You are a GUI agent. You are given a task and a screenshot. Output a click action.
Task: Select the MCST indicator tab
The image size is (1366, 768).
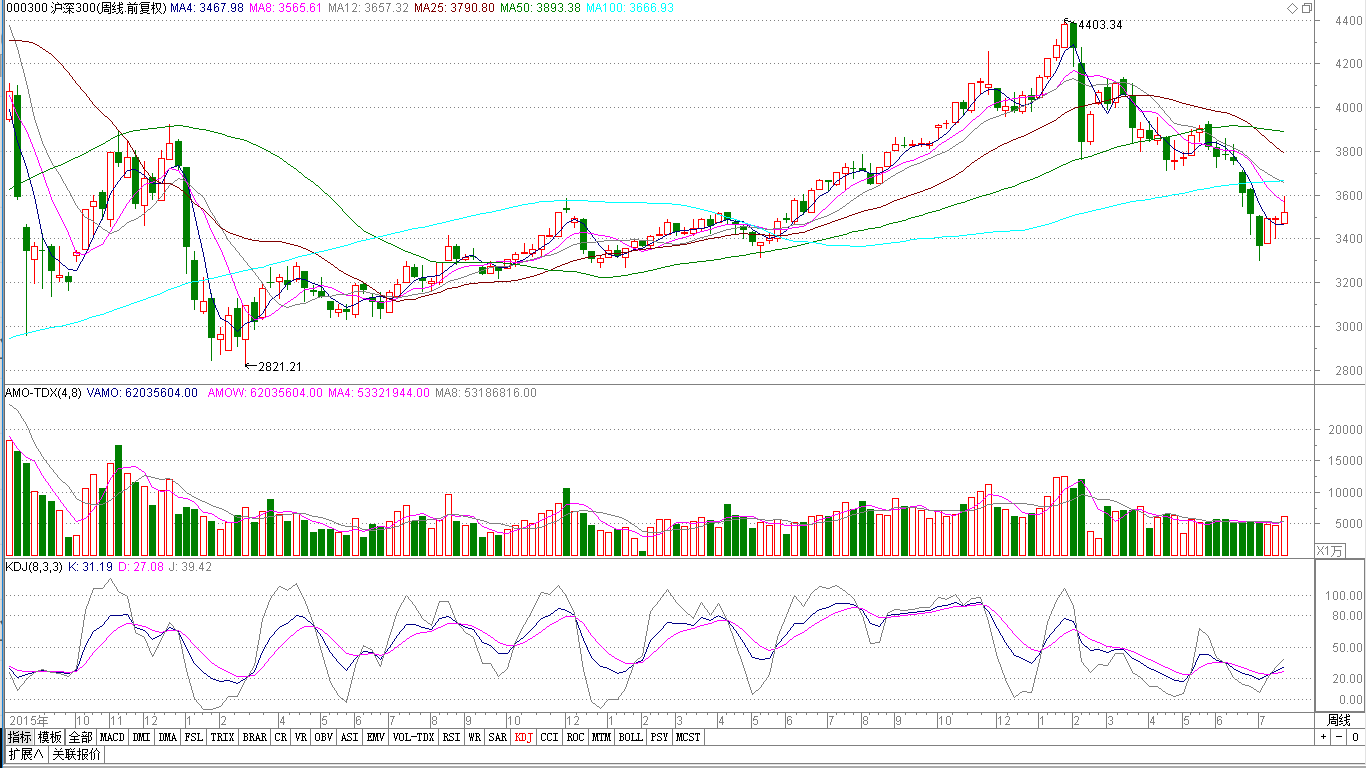coord(688,737)
